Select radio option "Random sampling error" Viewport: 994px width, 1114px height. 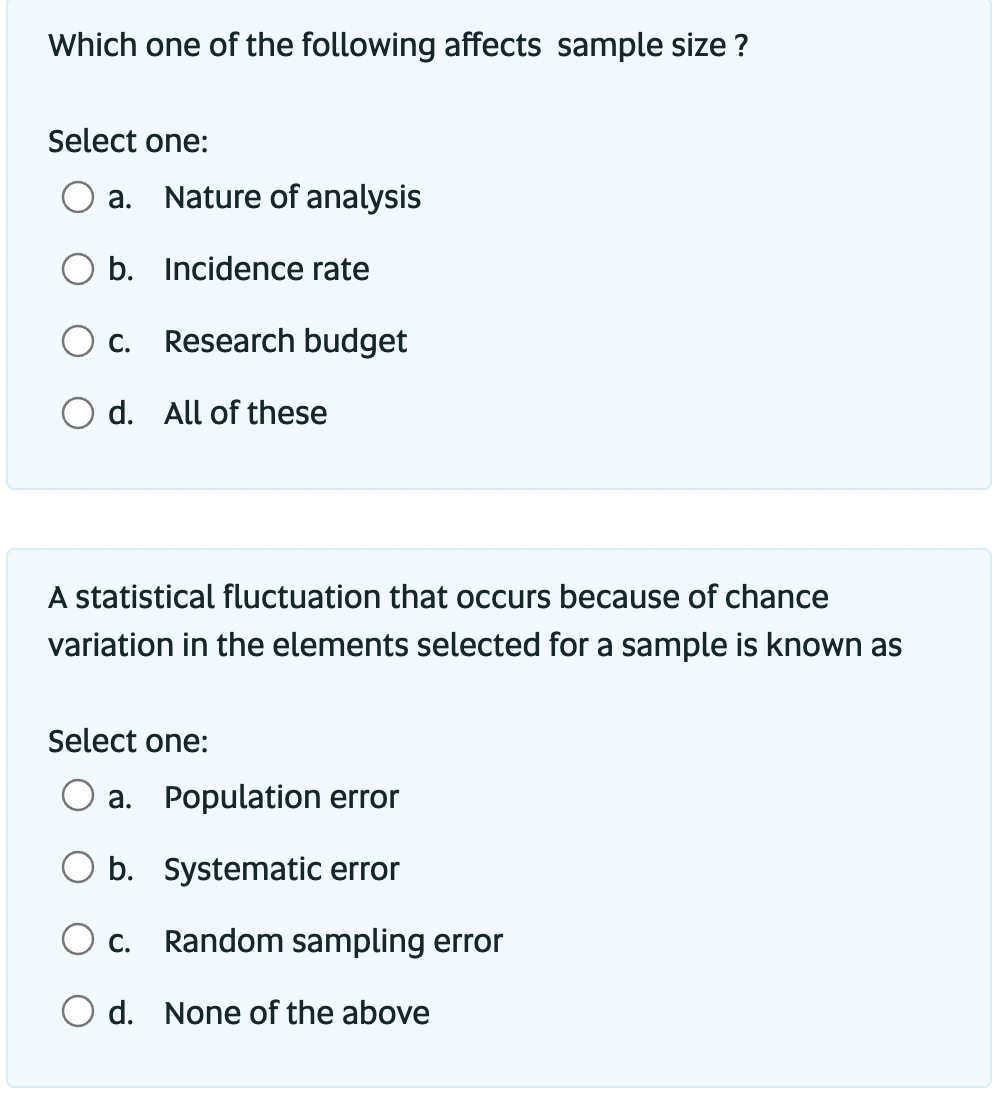click(x=78, y=940)
